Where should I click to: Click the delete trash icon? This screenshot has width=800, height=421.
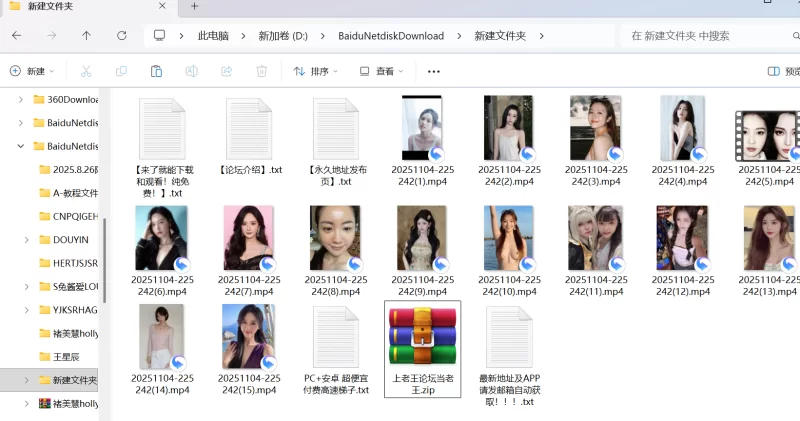[262, 71]
